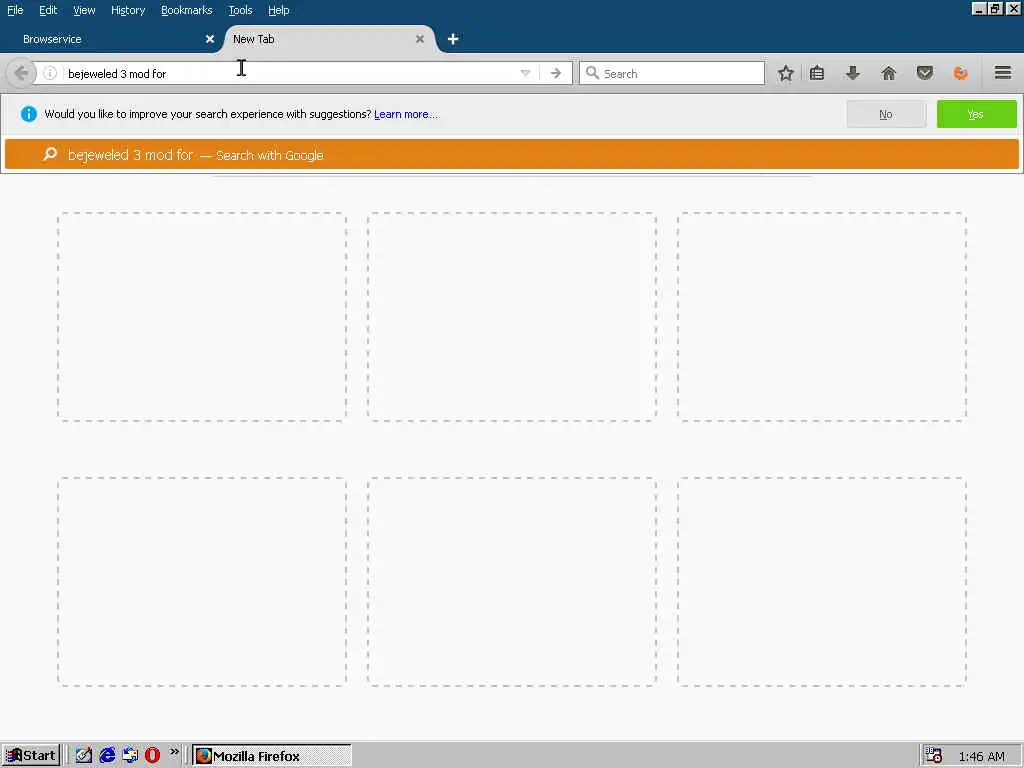1024x768 pixels.
Task: Launch Opera from quick launch
Action: [x=152, y=756]
